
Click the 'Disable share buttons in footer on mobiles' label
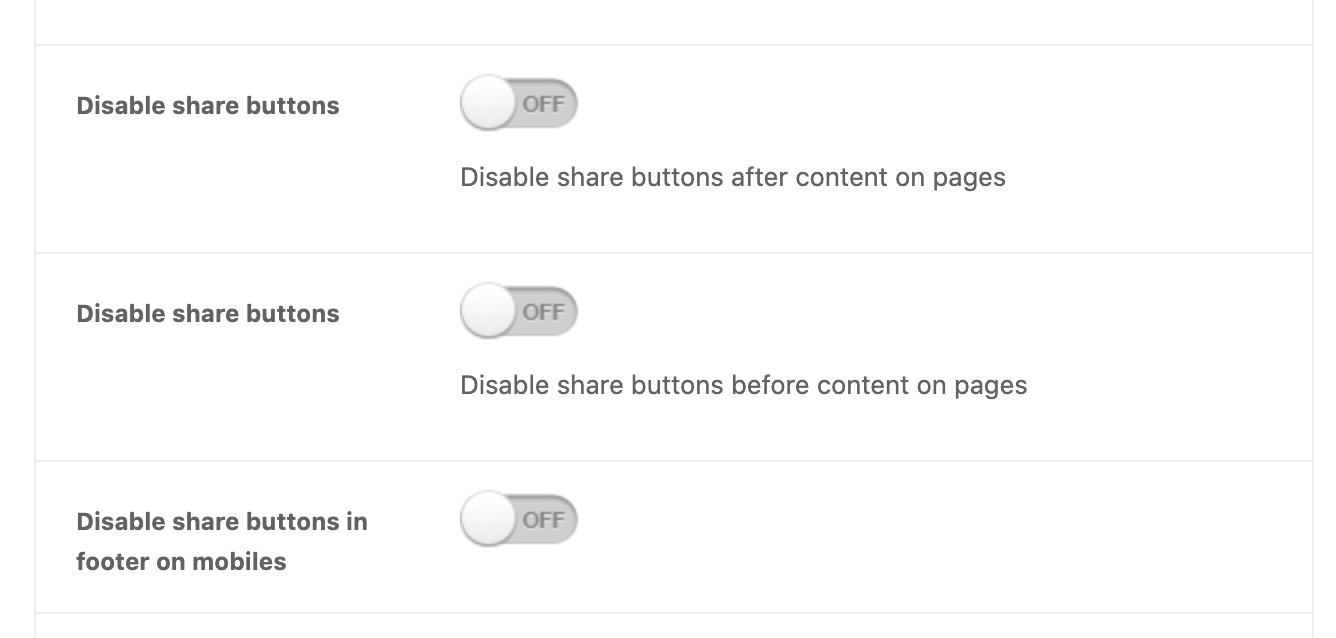pyautogui.click(x=222, y=542)
